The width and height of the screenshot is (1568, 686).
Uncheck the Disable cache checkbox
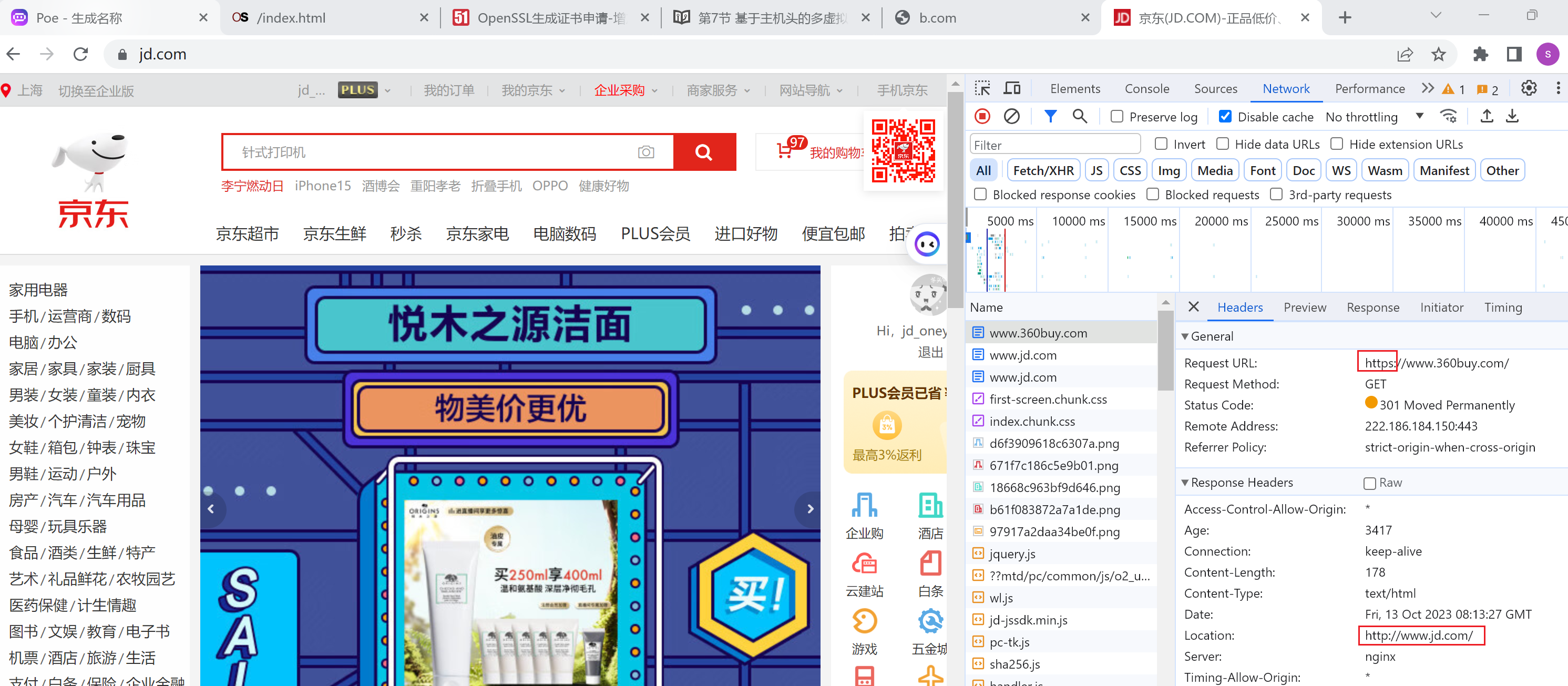coord(1225,117)
